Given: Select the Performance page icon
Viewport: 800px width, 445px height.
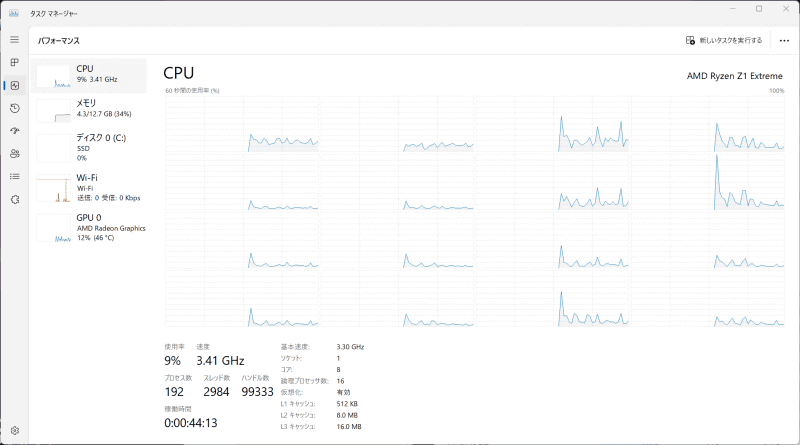Looking at the screenshot, I should (x=15, y=85).
